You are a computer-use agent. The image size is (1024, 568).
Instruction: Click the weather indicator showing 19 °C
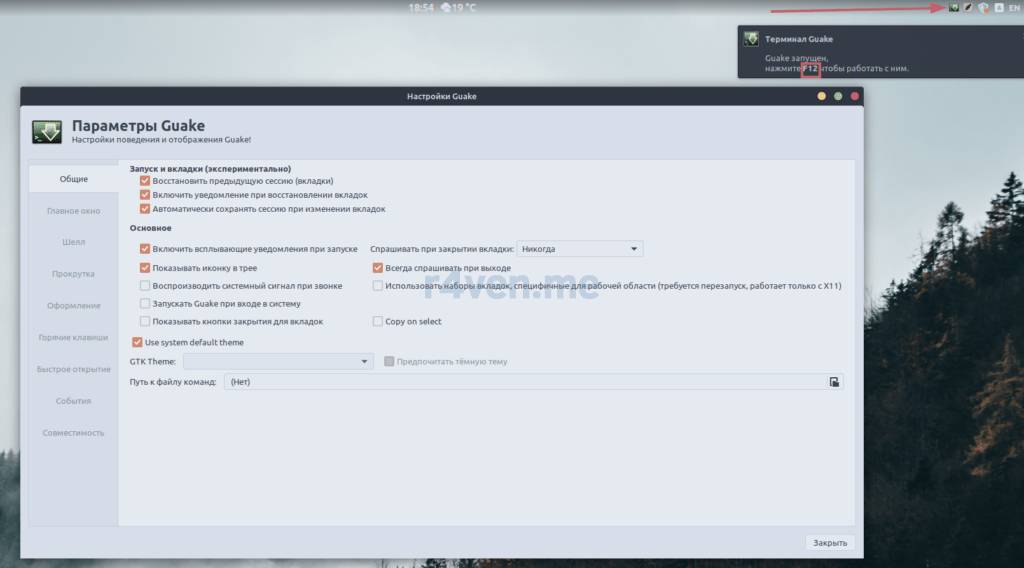(x=459, y=8)
